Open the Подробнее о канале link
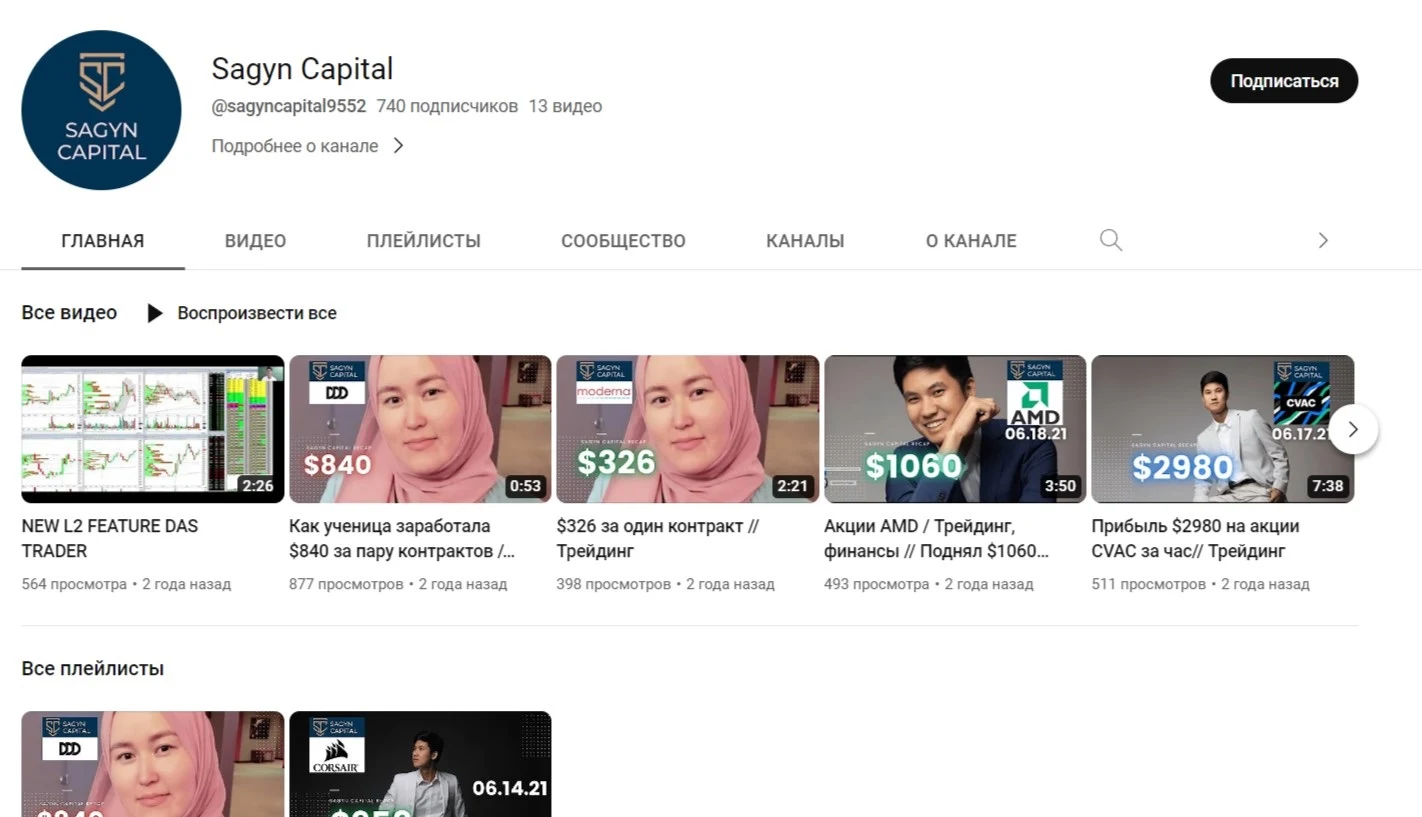 295,146
